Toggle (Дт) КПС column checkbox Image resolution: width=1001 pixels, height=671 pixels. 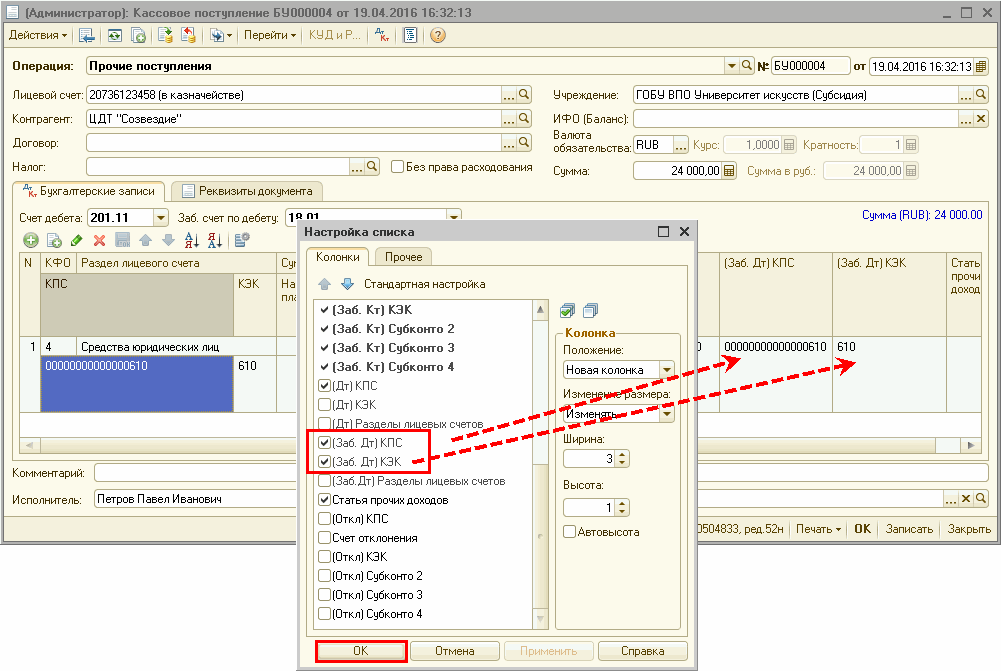point(324,386)
